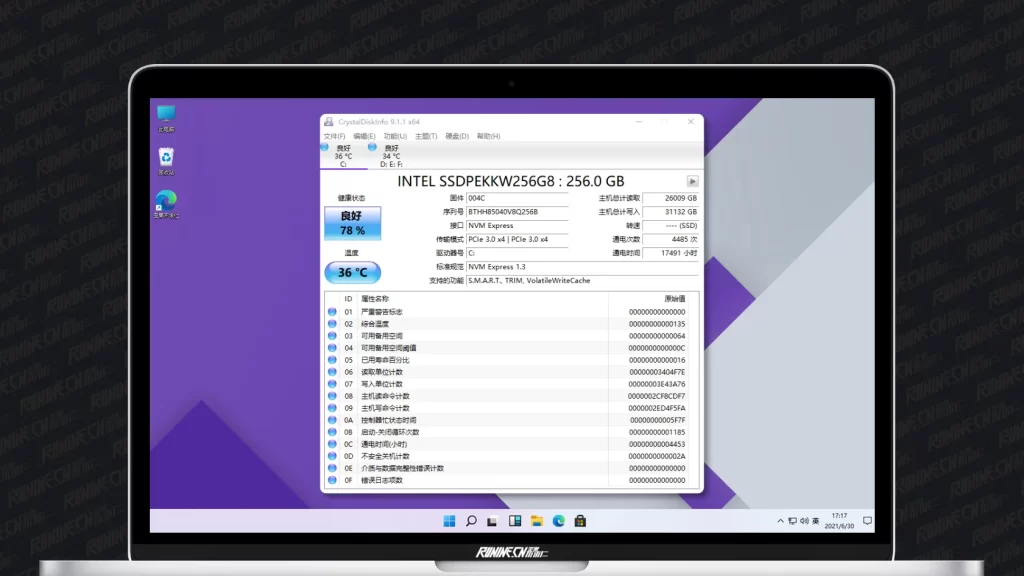Screen dimensions: 1024x576
Task: Open the Widgets icon on taskbar
Action: click(515, 521)
